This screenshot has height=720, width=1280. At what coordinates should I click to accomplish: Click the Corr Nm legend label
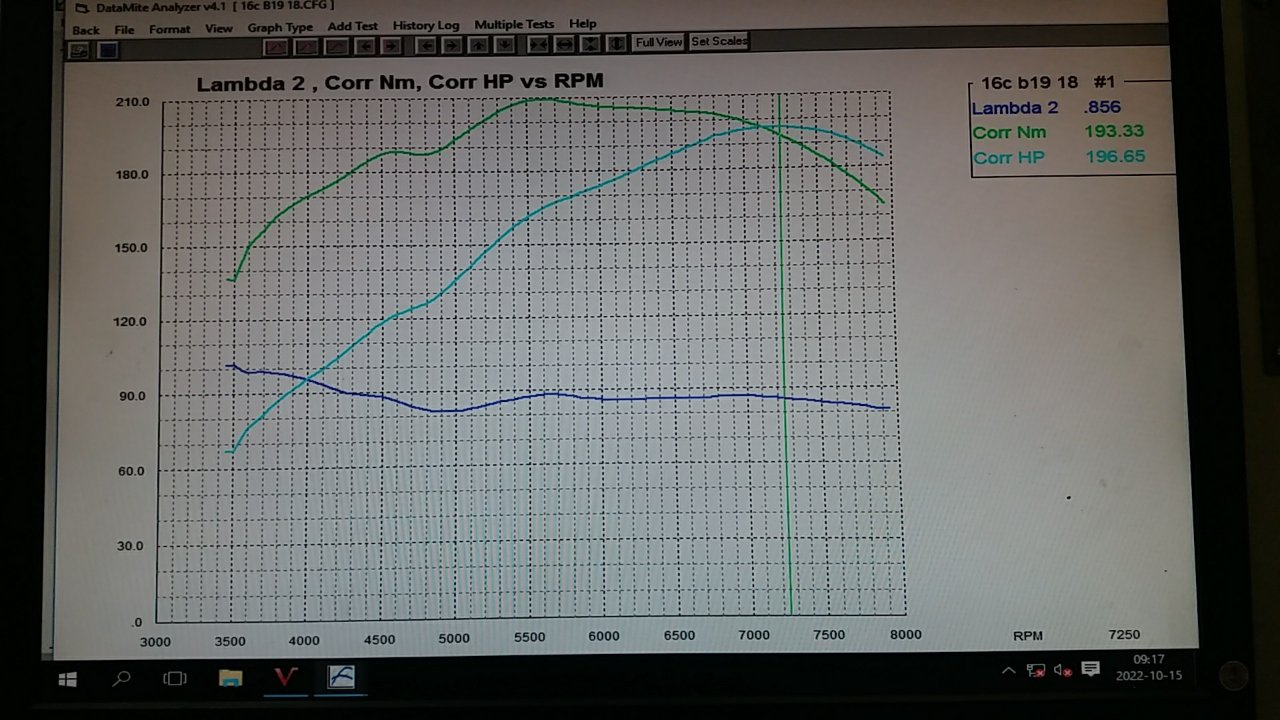pyautogui.click(x=1009, y=132)
